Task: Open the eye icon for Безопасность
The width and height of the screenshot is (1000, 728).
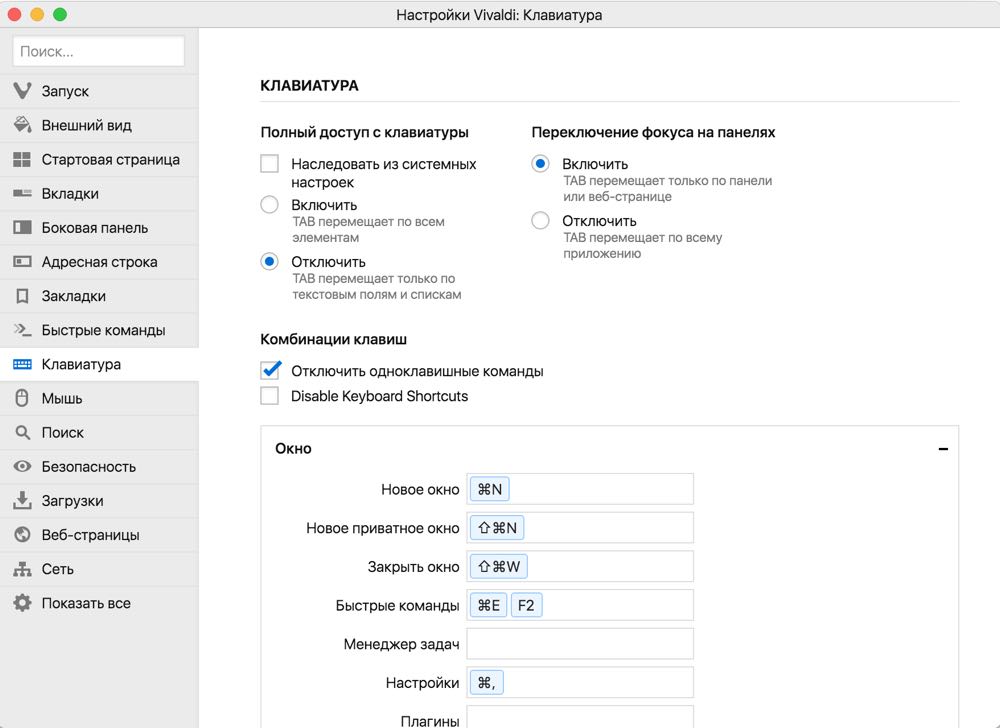Action: click(22, 467)
